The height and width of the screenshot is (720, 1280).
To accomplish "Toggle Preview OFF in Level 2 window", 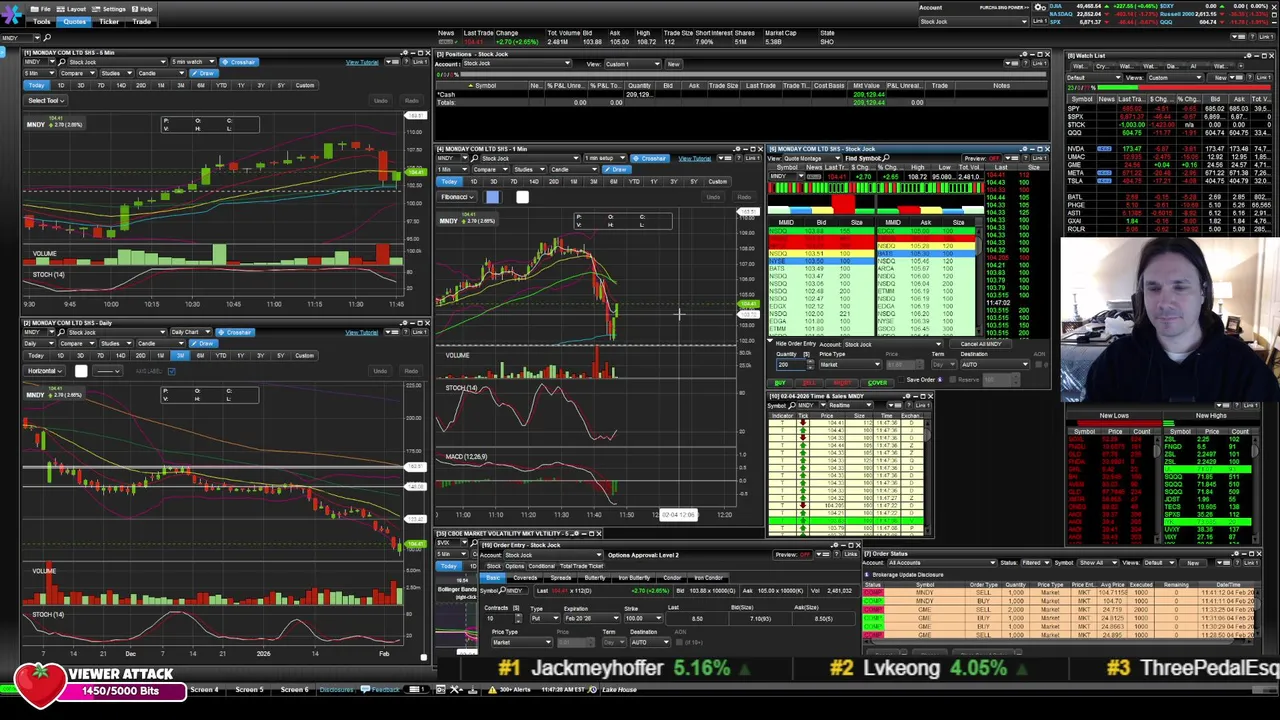I will pos(982,158).
